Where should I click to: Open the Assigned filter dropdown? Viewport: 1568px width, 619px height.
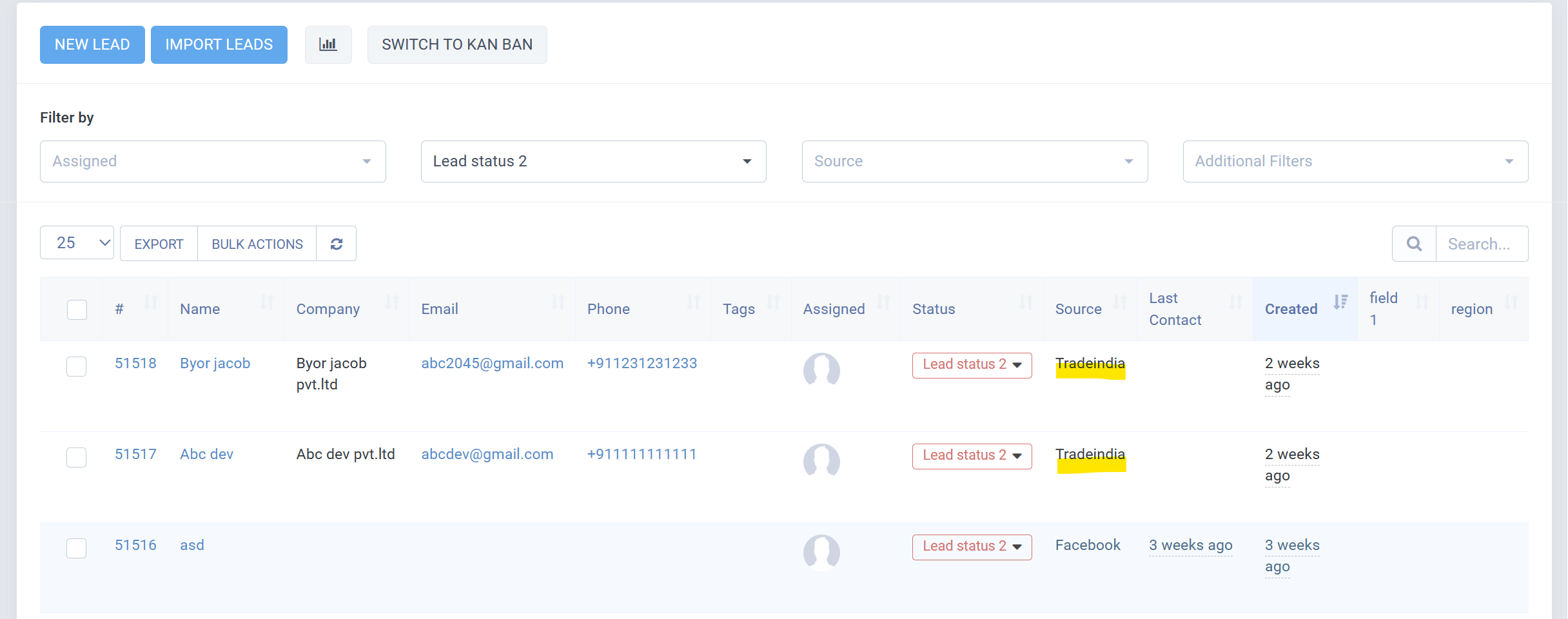click(x=213, y=161)
